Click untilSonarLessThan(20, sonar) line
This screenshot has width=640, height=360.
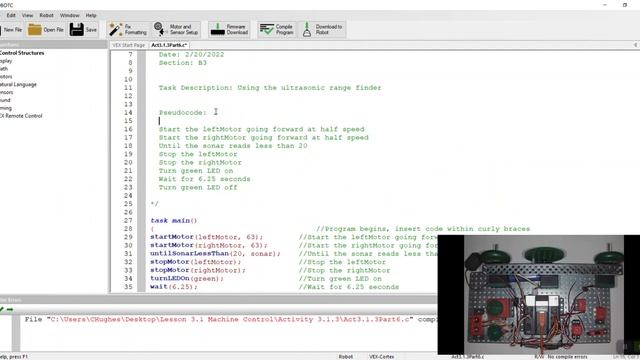click(216, 253)
